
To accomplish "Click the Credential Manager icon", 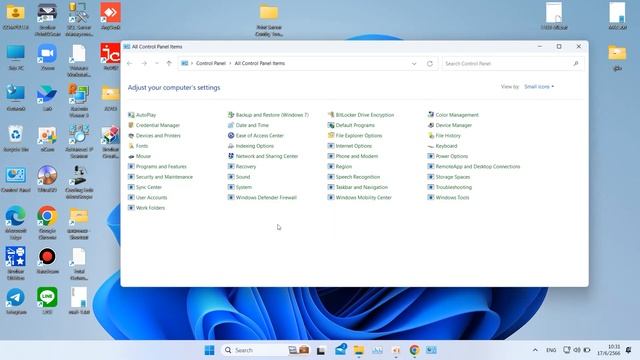I will point(131,125).
